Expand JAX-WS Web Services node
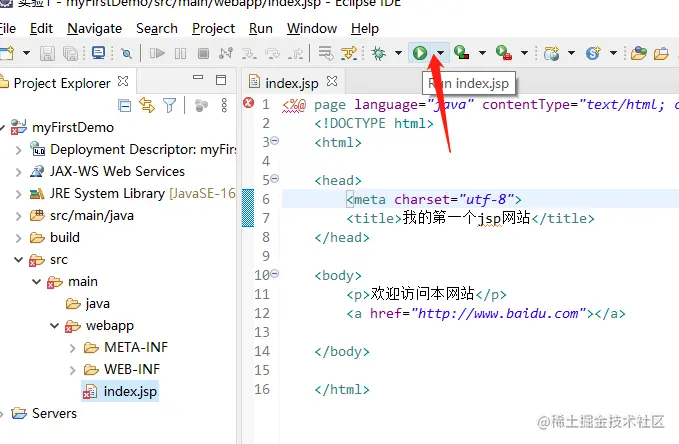Viewport: 679px width, 444px height. point(18,172)
